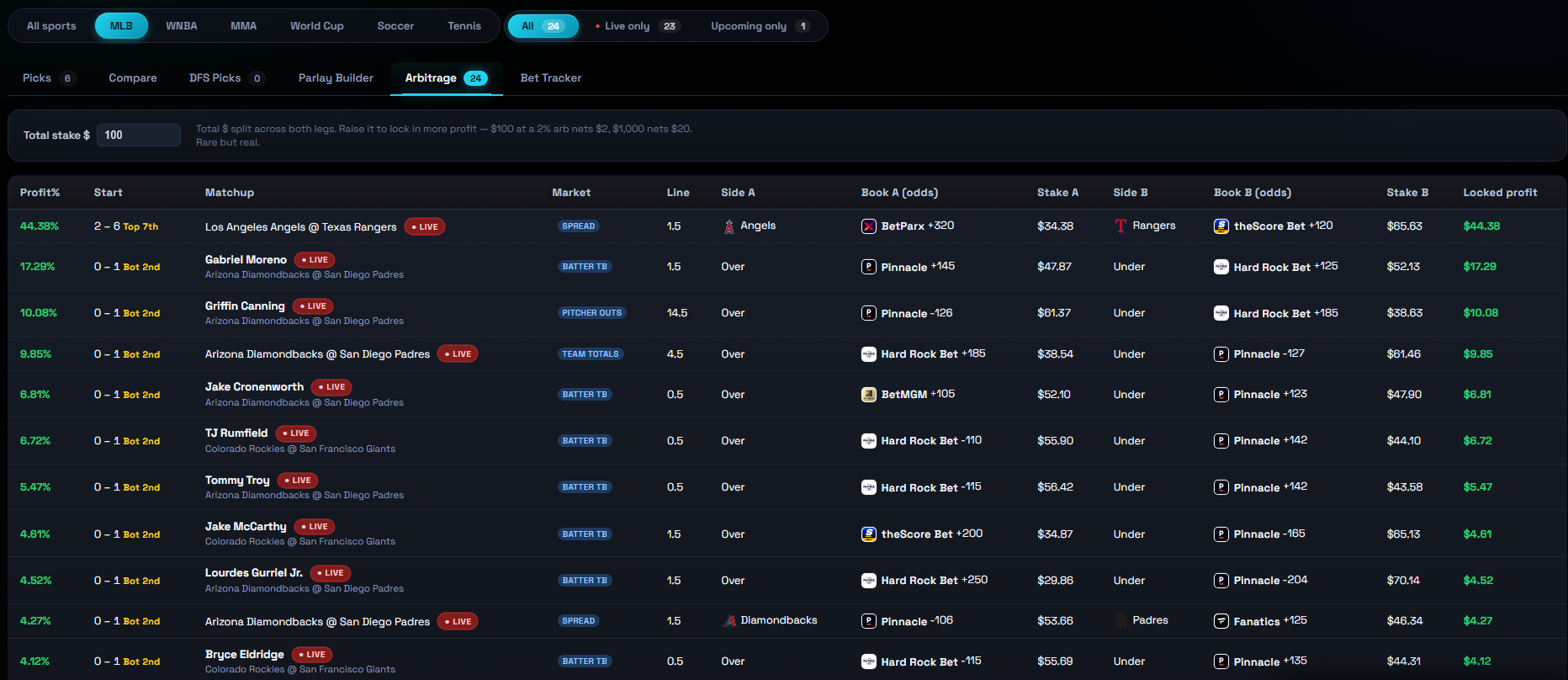Screen dimensions: 1568x680
Task: Click Pinnacle logo beside -106 odds
Action: pyautogui.click(x=869, y=621)
